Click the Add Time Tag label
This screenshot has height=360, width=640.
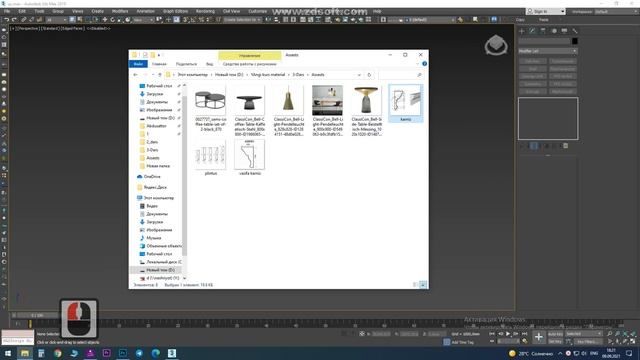tap(462, 342)
